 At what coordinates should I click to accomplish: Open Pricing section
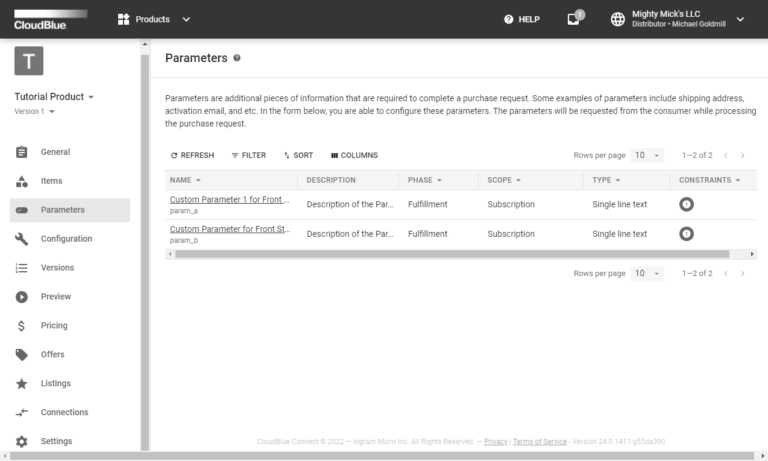point(54,325)
